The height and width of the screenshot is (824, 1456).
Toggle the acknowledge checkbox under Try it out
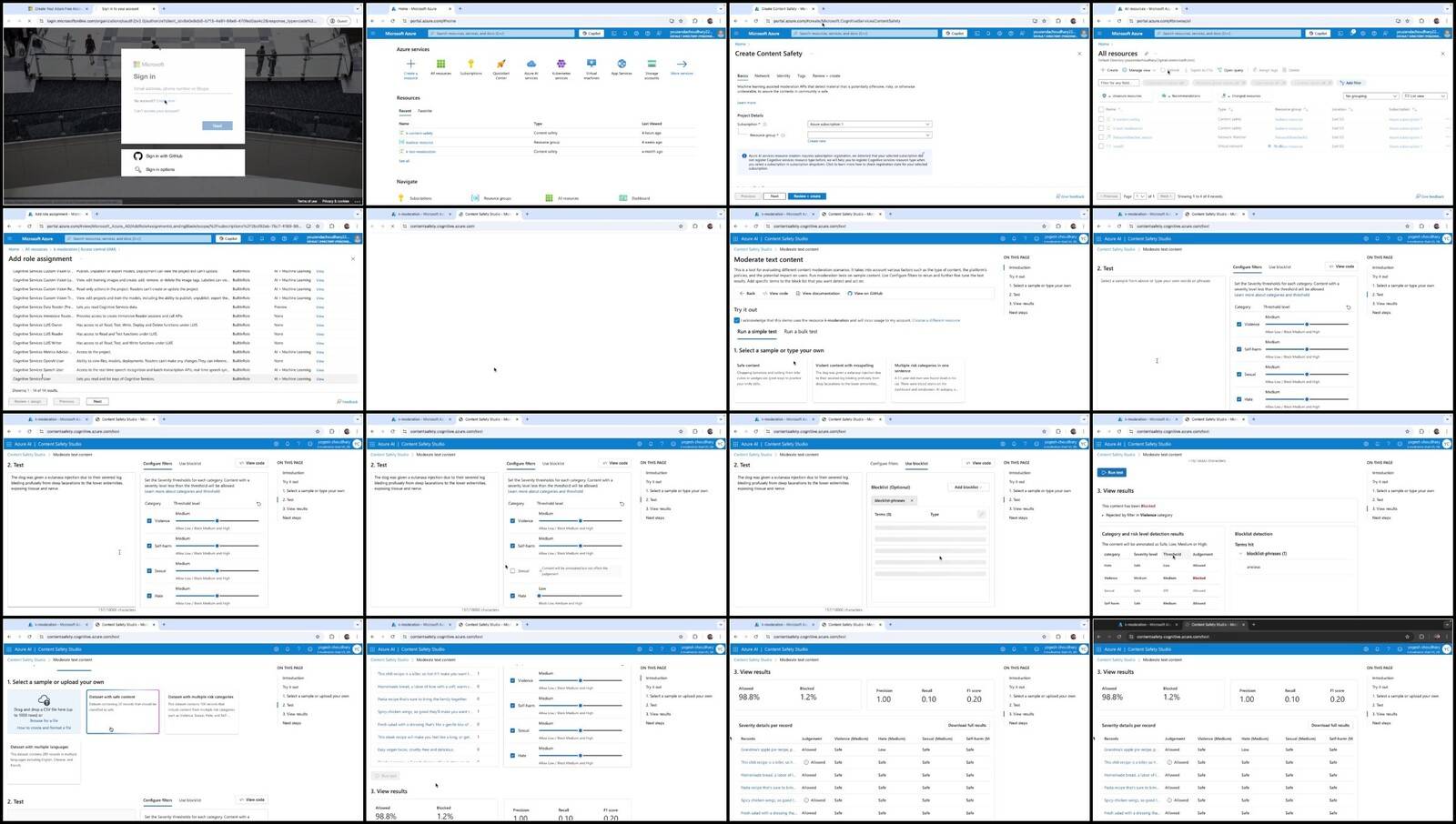click(x=737, y=320)
